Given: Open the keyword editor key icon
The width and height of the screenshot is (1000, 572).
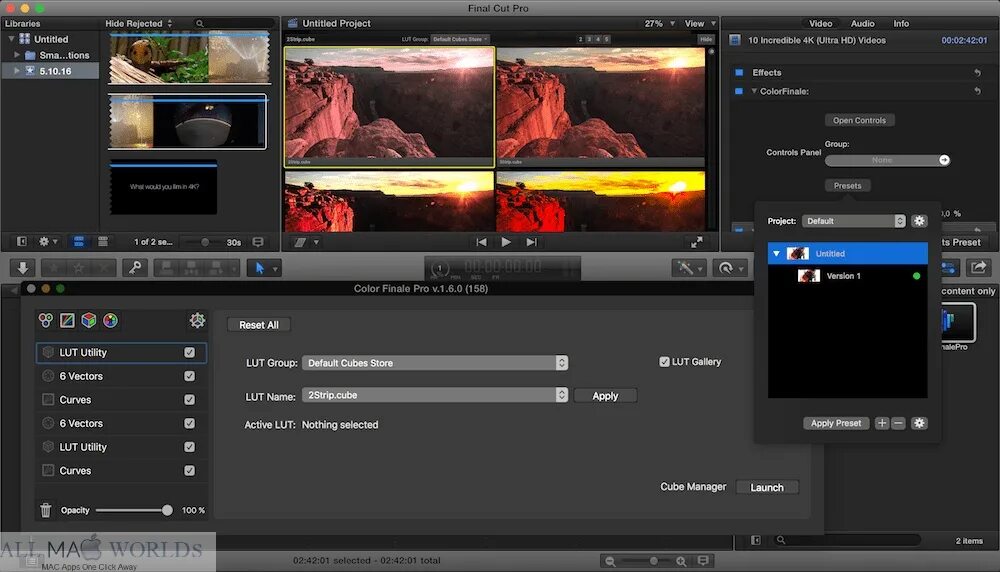Looking at the screenshot, I should pos(135,268).
